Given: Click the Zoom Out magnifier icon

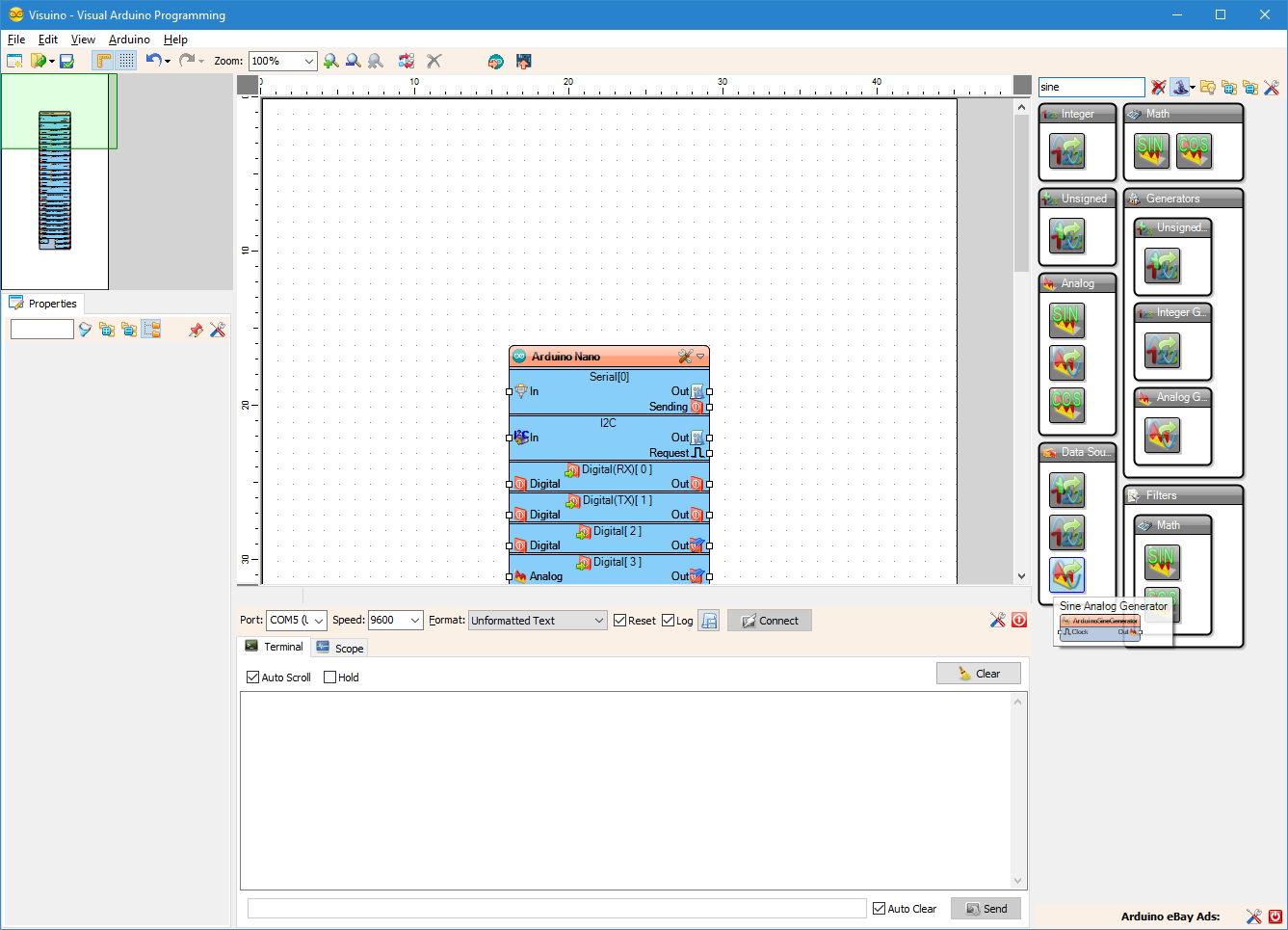Looking at the screenshot, I should pos(354,61).
